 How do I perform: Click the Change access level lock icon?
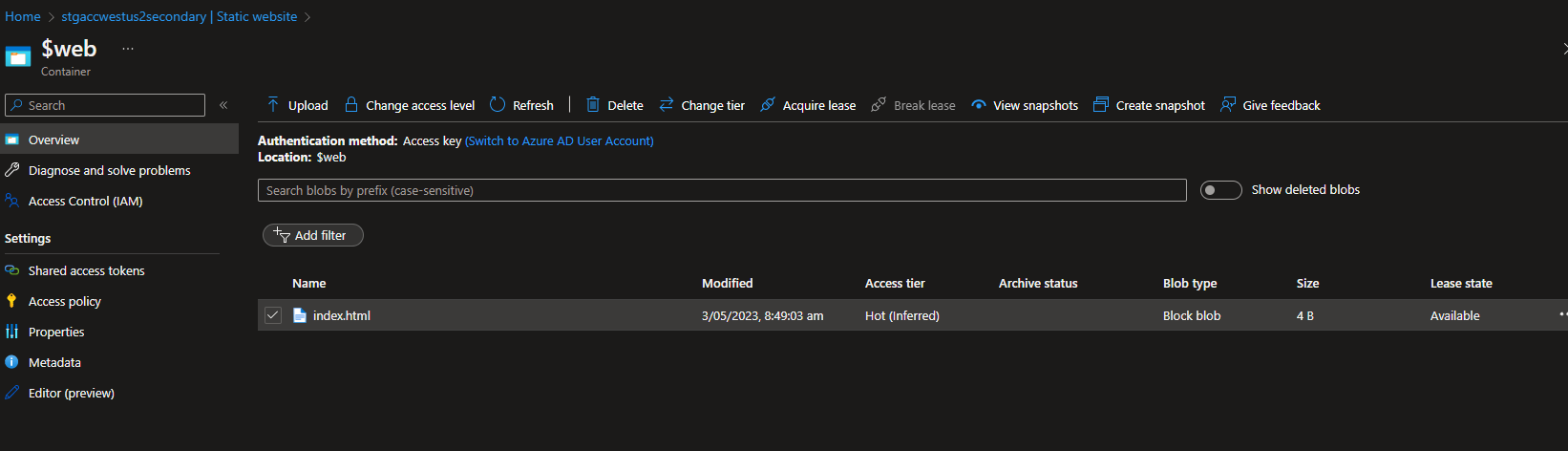coord(351,105)
